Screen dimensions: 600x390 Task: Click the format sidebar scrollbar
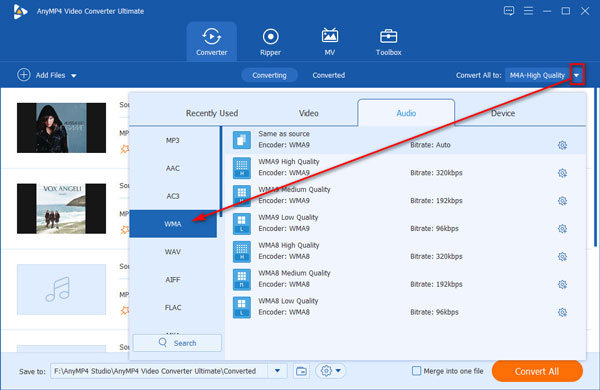click(221, 172)
